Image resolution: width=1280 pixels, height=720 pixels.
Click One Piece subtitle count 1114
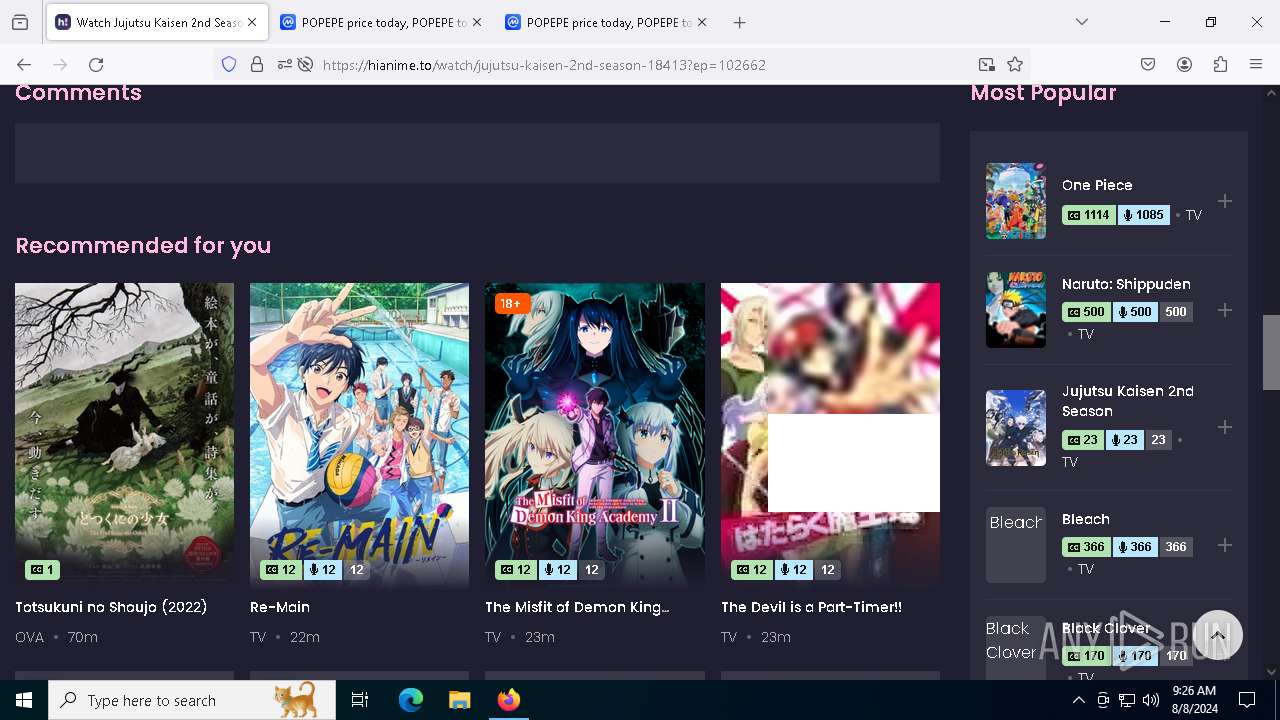tap(1089, 215)
